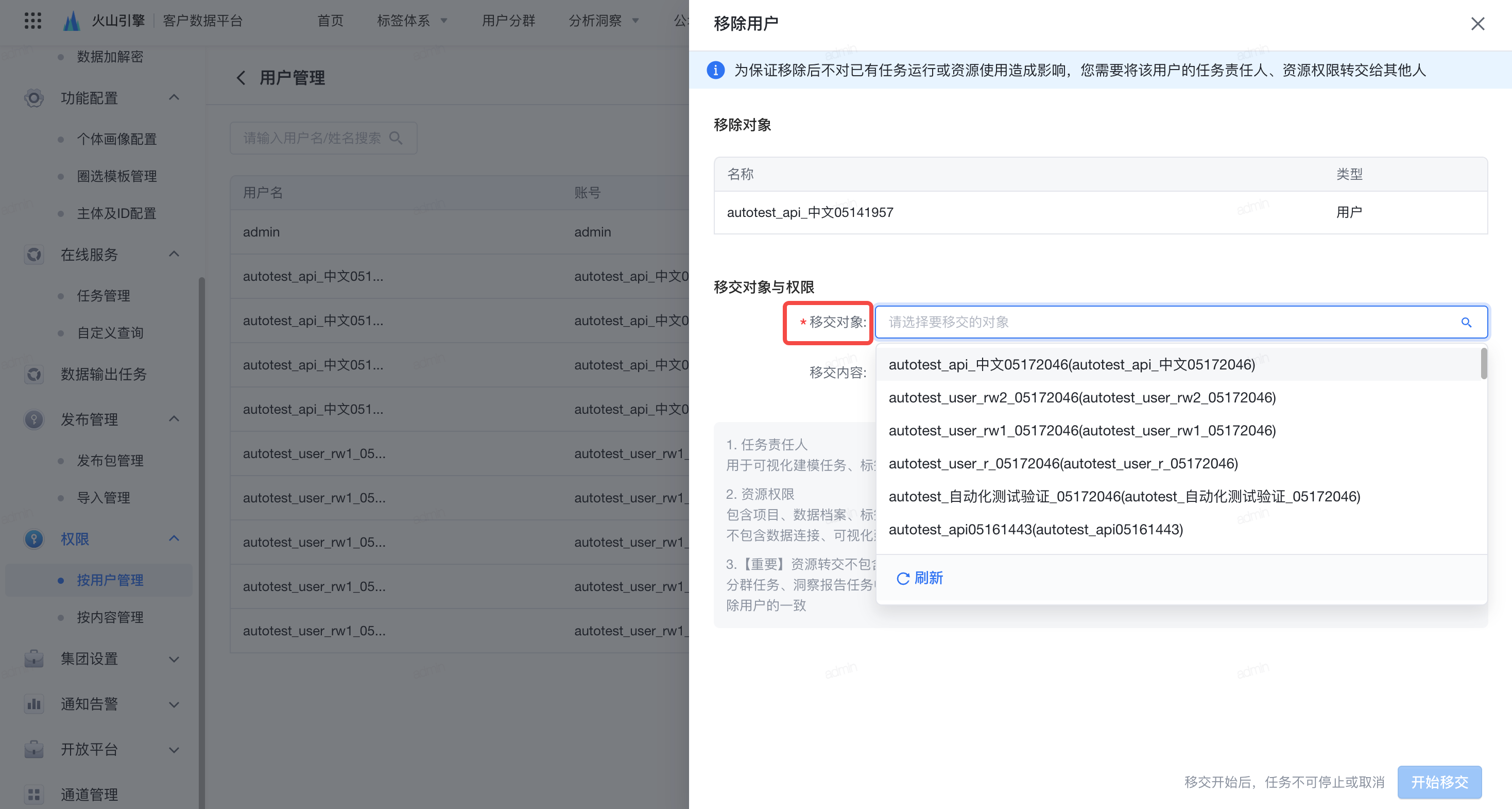Open 主体及ID配置 in sidebar
The image size is (1512, 809).
click(x=116, y=213)
